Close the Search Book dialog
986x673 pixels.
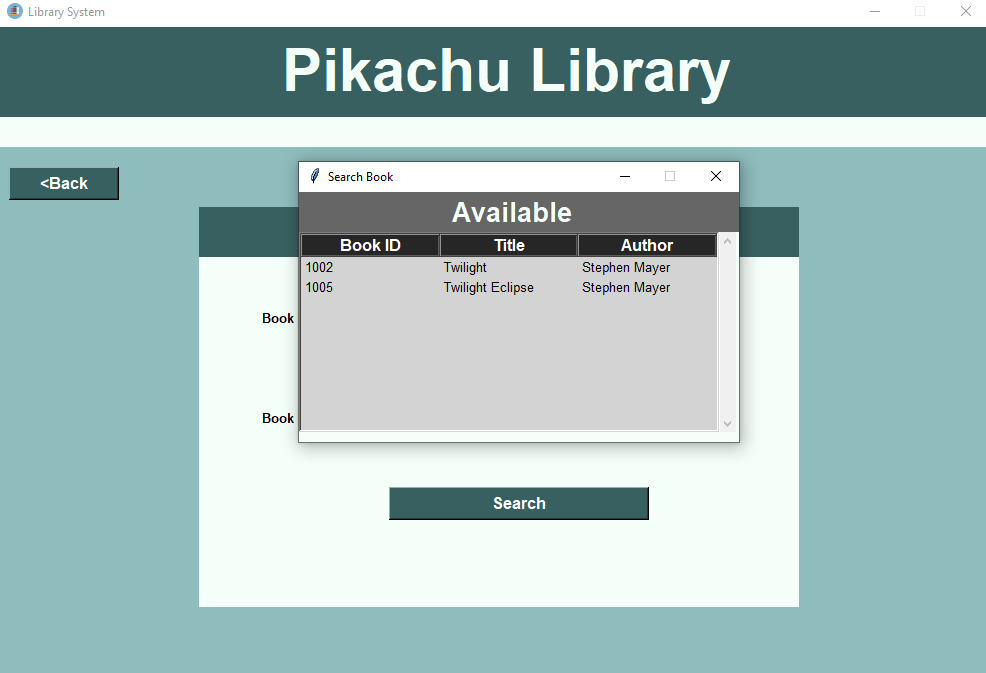point(716,176)
